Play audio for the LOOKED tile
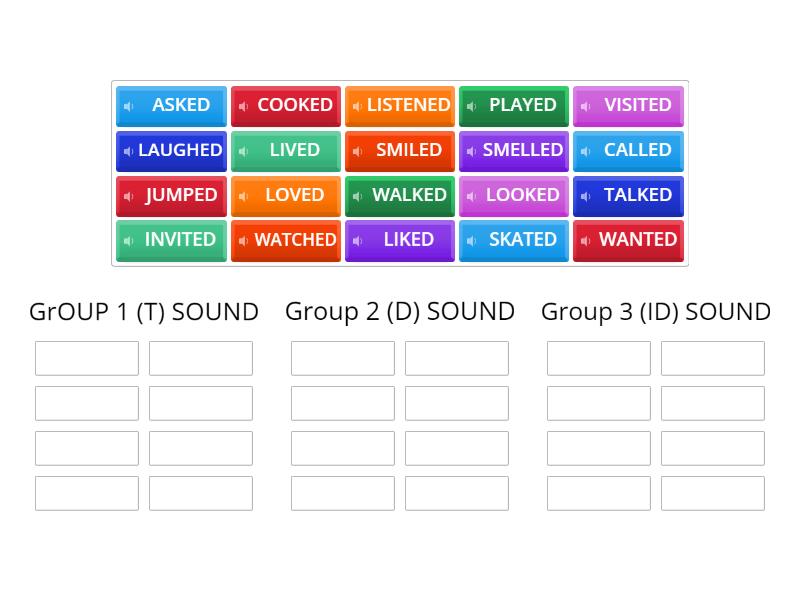The width and height of the screenshot is (800, 600). 471,196
